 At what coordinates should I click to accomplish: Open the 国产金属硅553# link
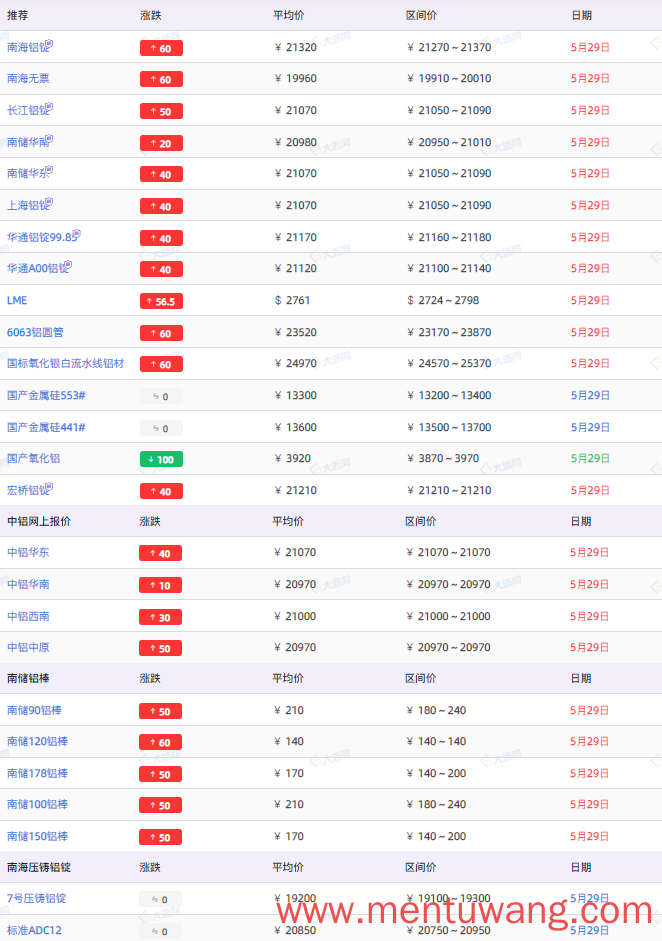(x=46, y=395)
